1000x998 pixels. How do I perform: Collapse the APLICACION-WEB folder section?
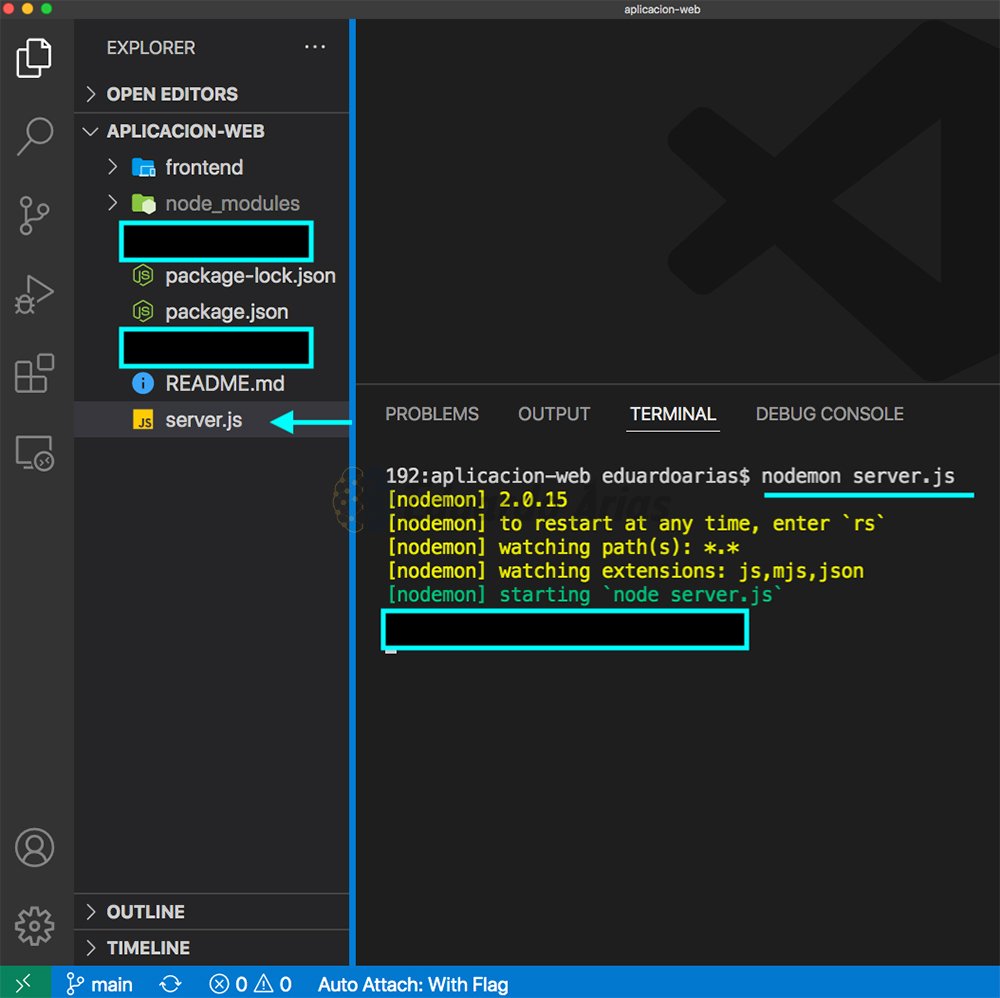coord(212,131)
